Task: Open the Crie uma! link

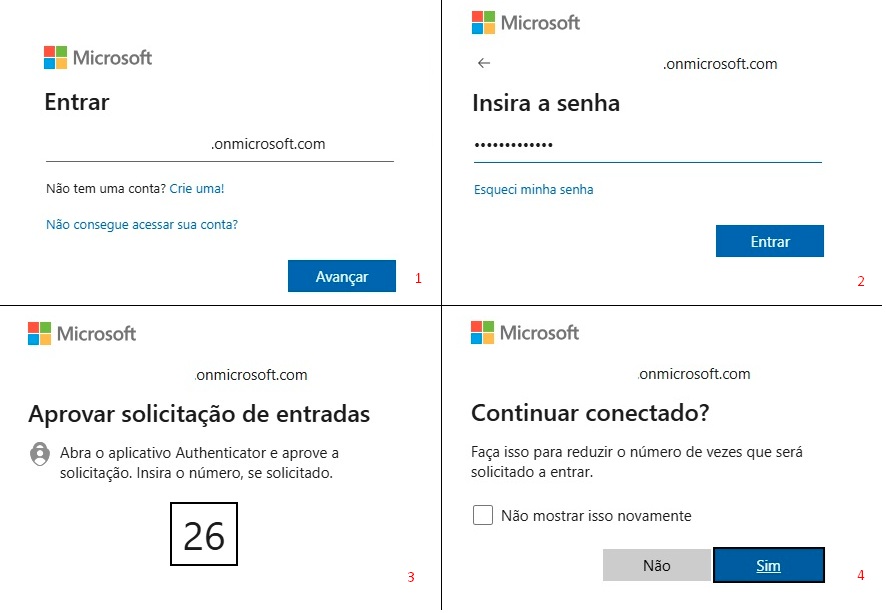Action: (197, 189)
